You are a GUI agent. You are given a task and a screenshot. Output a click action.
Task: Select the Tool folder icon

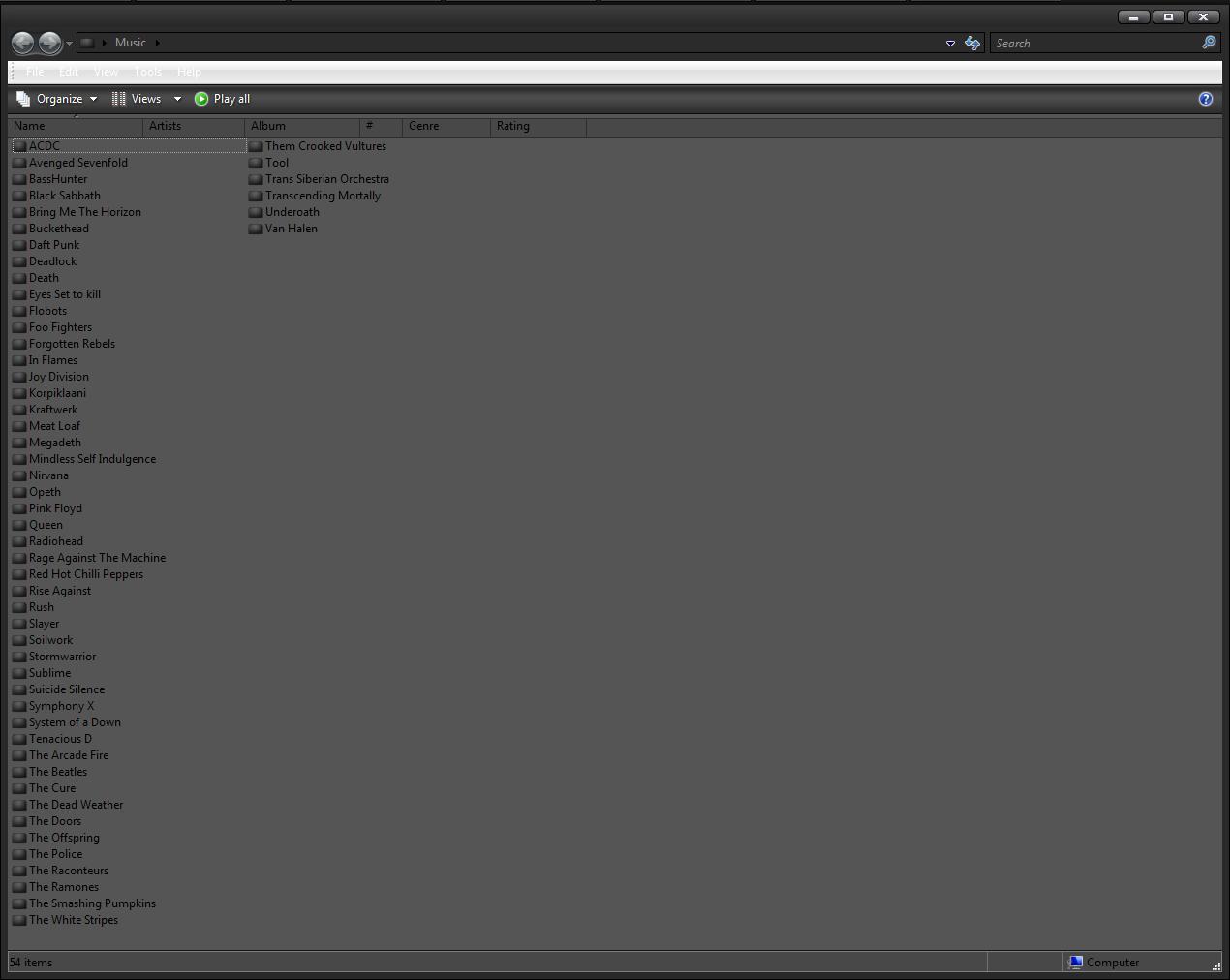[x=256, y=163]
